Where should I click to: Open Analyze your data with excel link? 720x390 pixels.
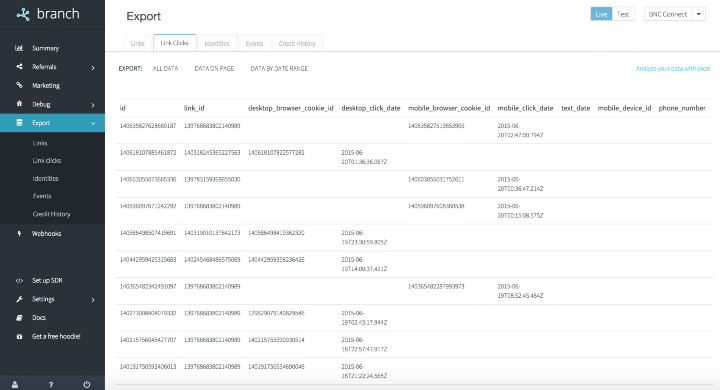pyautogui.click(x=673, y=68)
